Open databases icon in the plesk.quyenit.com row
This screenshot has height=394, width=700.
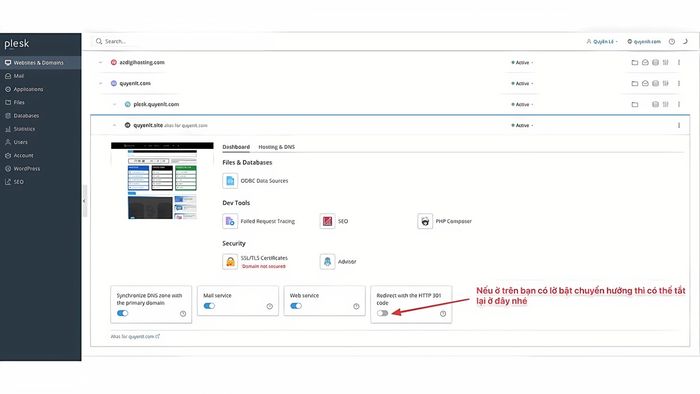(655, 104)
